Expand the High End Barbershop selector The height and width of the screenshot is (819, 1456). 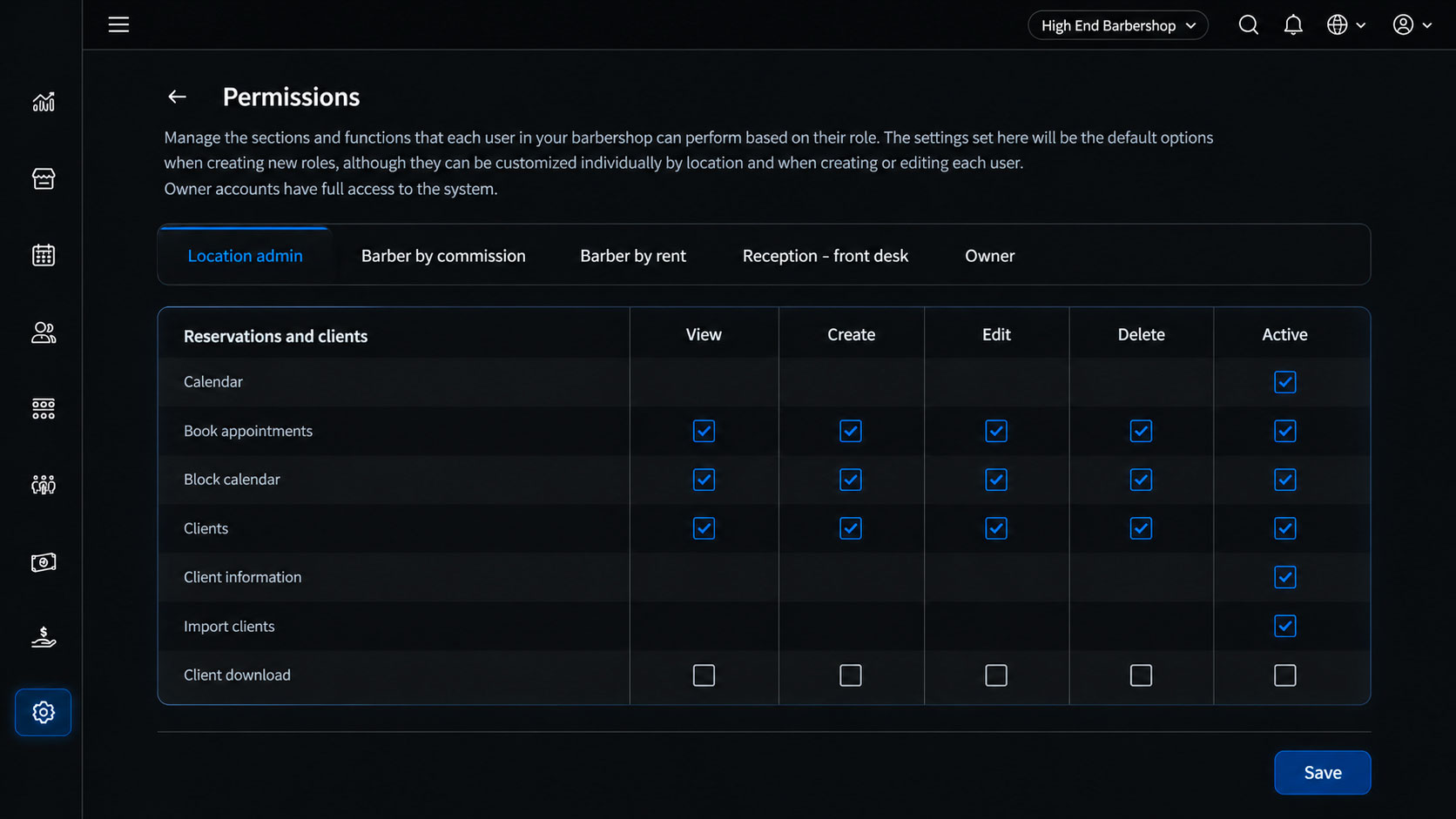pyautogui.click(x=1118, y=25)
